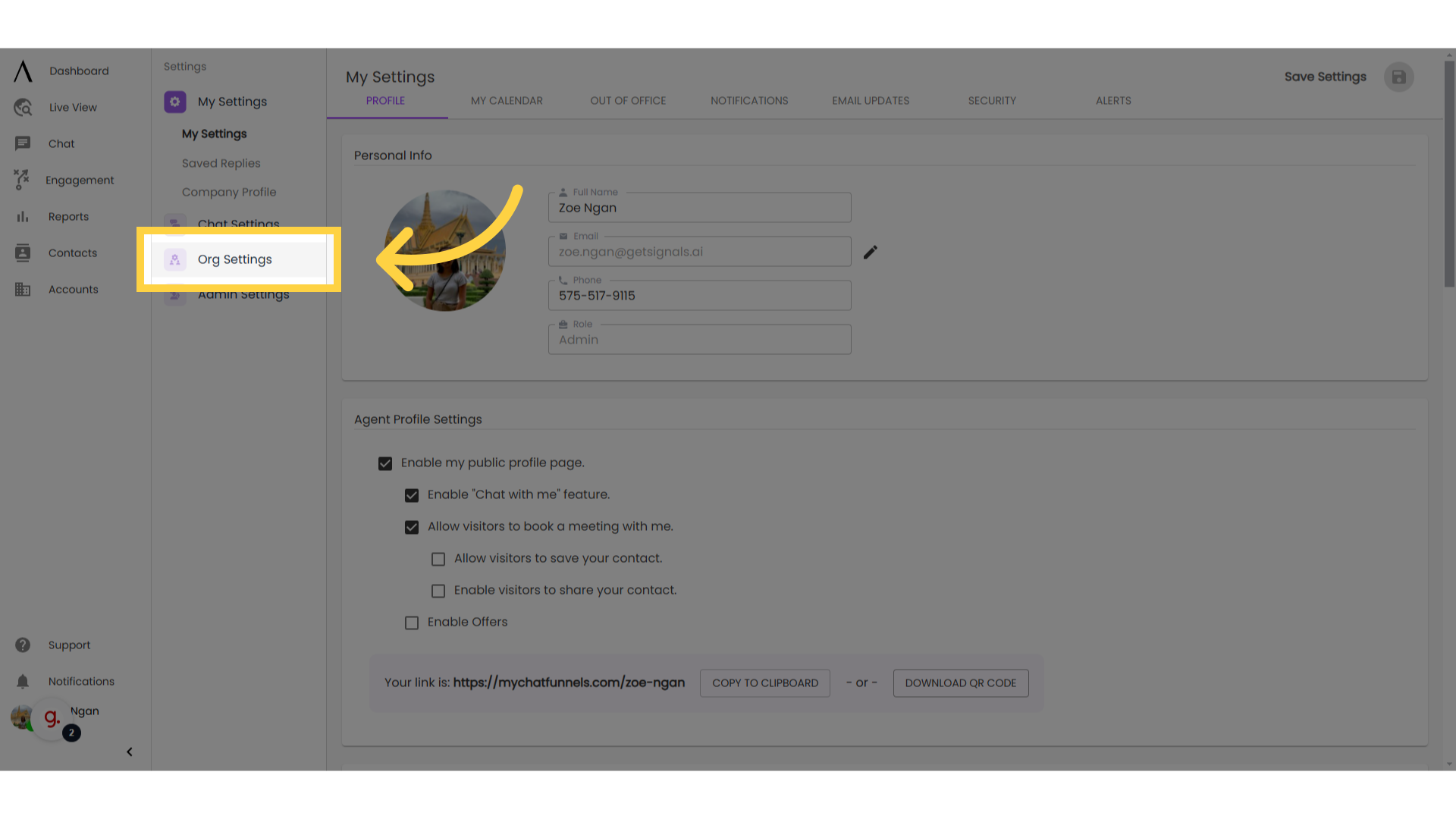Viewport: 1456px width, 819px height.
Task: Switch to Out of Office tab
Action: 628,100
